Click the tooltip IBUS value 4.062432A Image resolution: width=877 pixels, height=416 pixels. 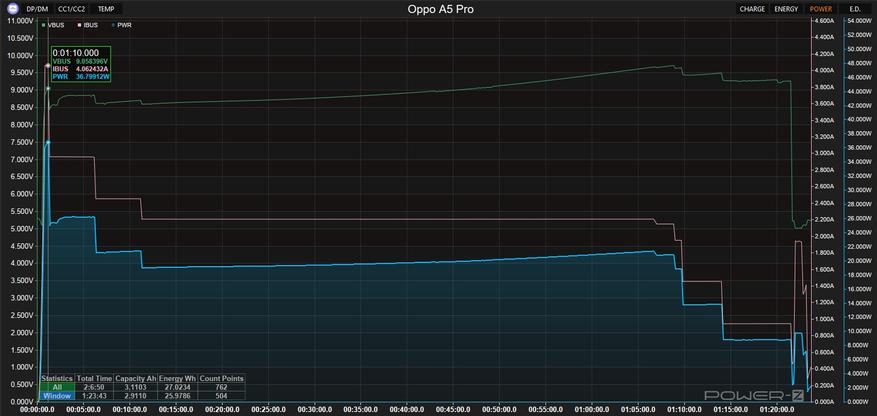[x=92, y=68]
